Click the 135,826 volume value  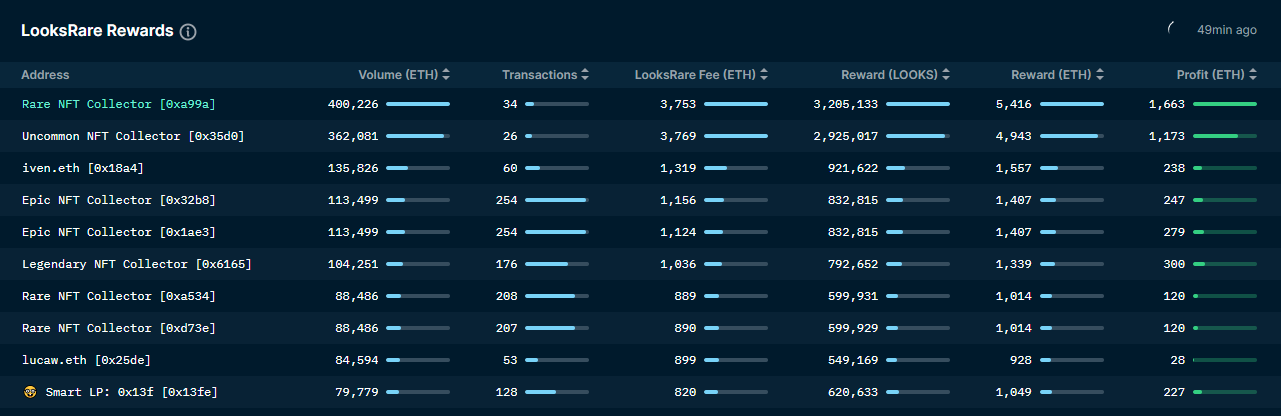[353, 168]
